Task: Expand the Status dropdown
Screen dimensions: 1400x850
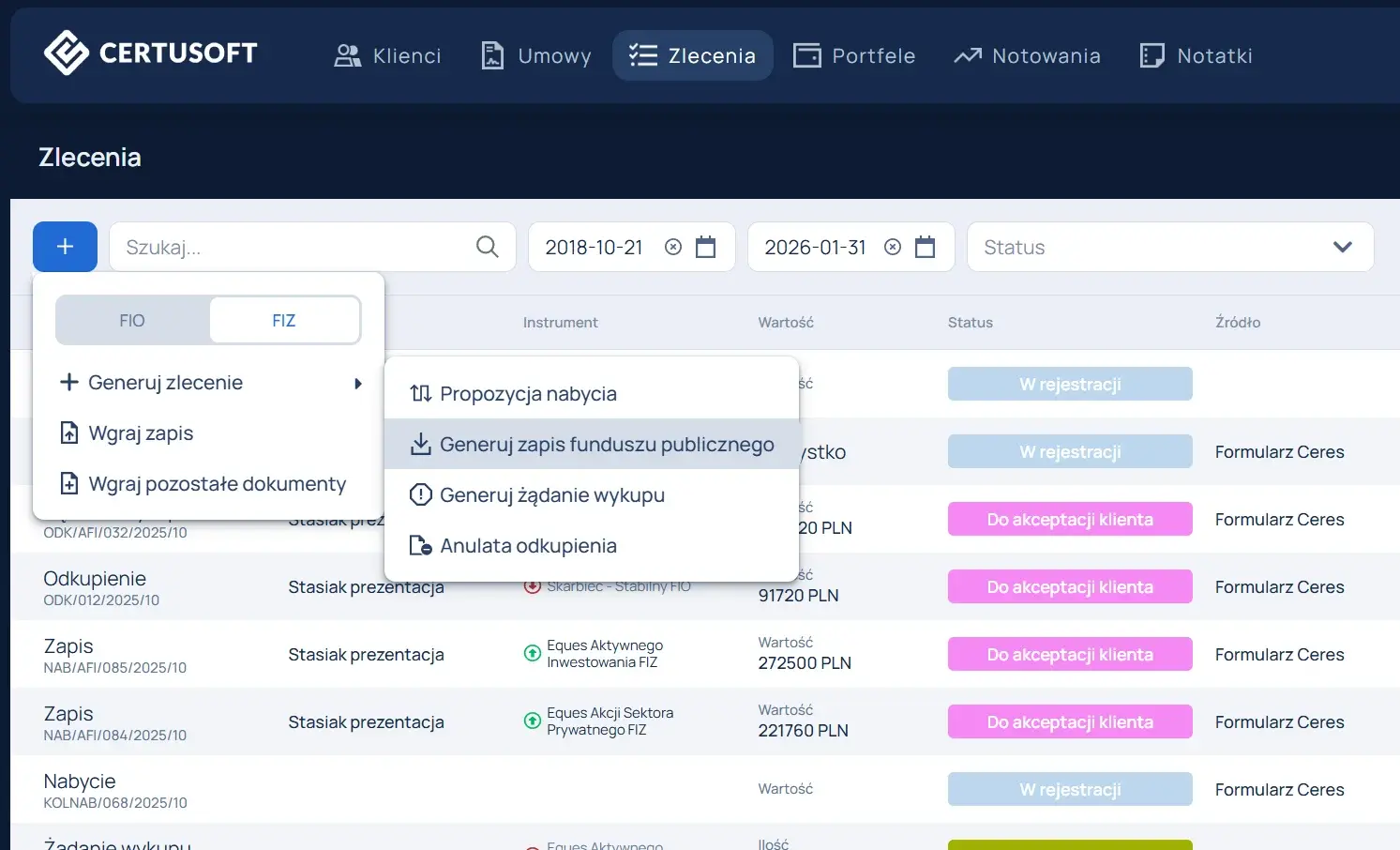Action: (x=1342, y=247)
